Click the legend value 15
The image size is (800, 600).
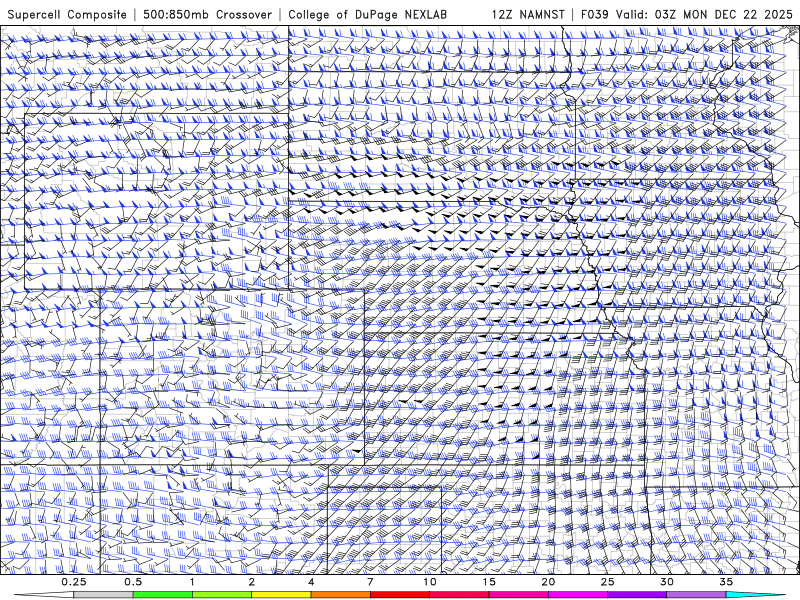[x=489, y=582]
